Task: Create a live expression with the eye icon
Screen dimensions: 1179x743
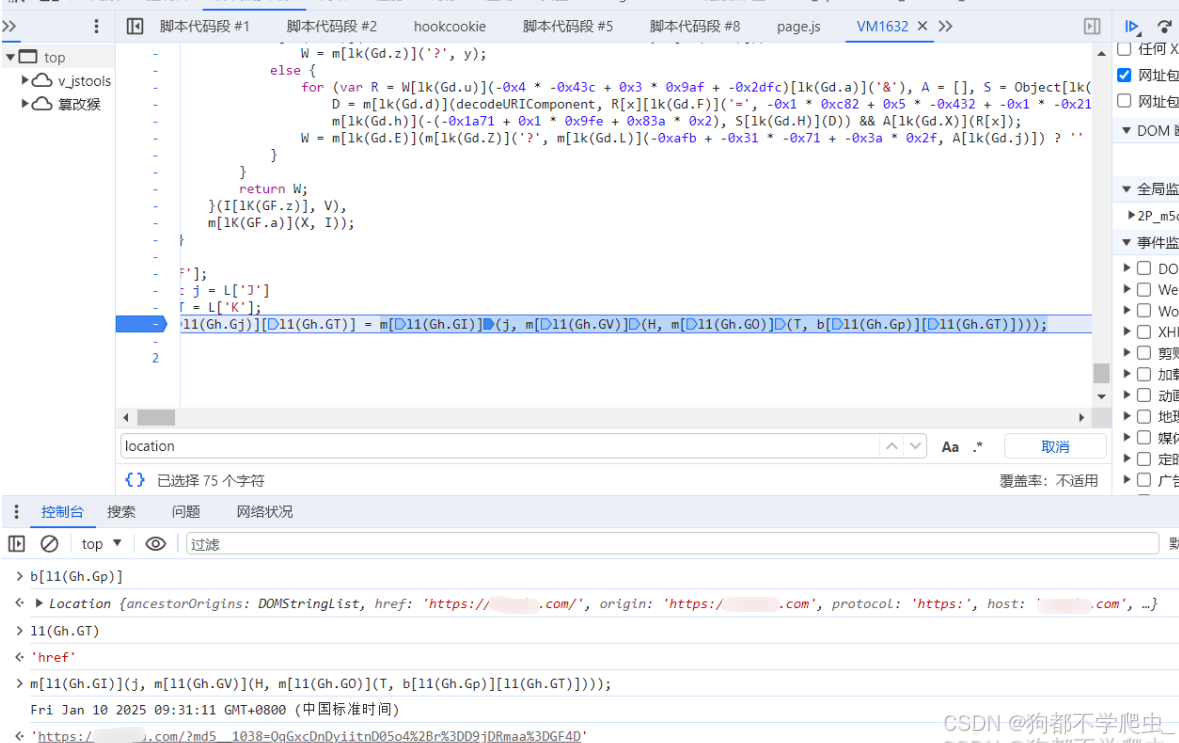Action: [155, 543]
